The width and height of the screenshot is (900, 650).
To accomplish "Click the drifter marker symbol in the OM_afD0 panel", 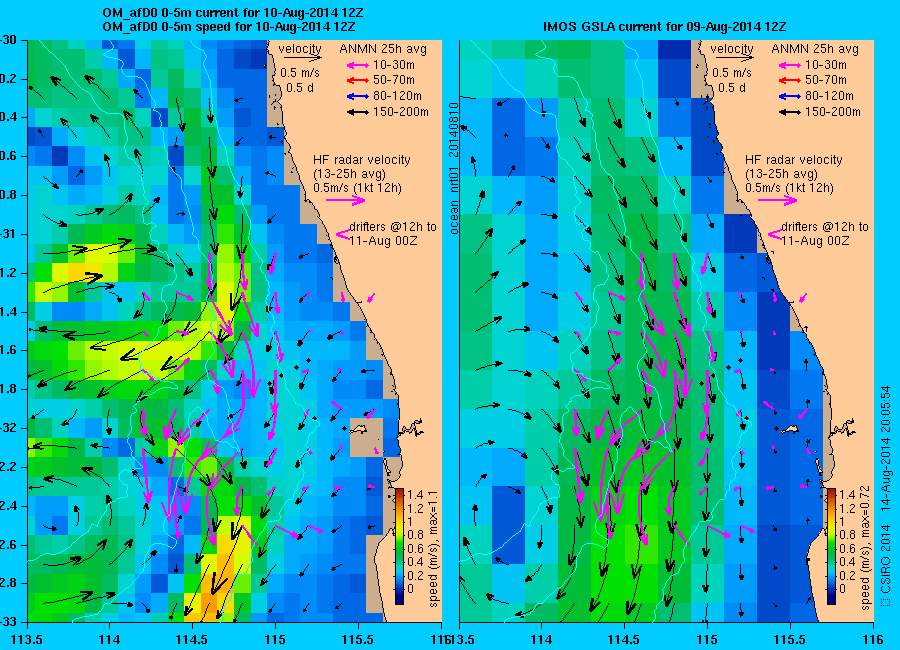I will [x=343, y=234].
